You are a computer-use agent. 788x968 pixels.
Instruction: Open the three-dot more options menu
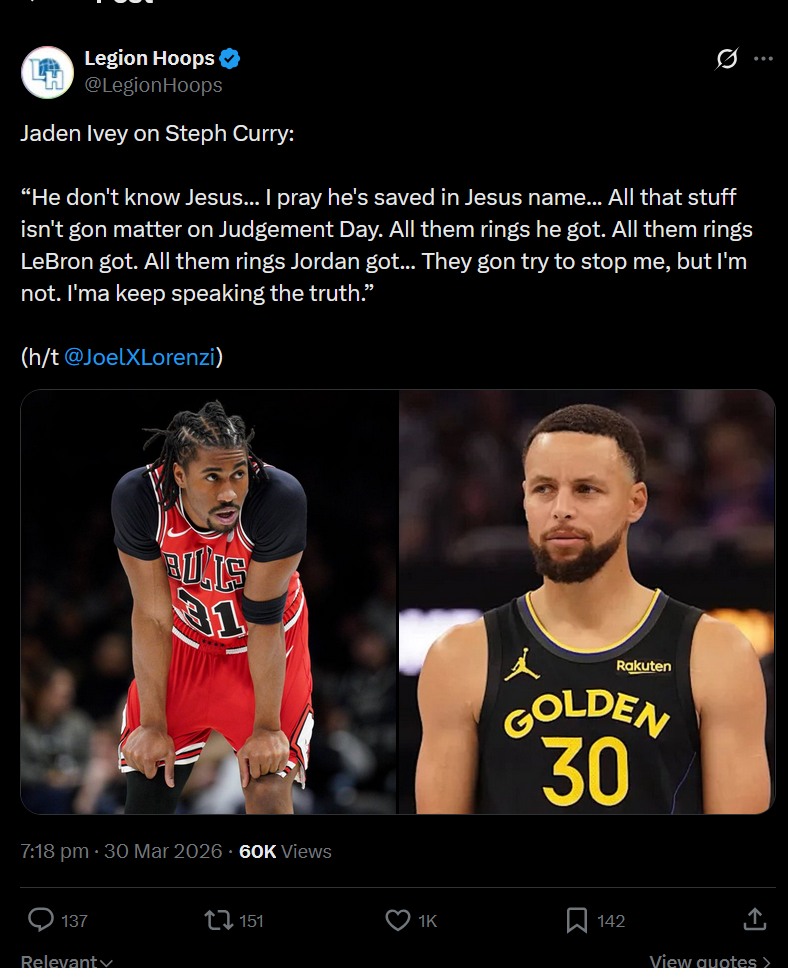pyautogui.click(x=763, y=59)
